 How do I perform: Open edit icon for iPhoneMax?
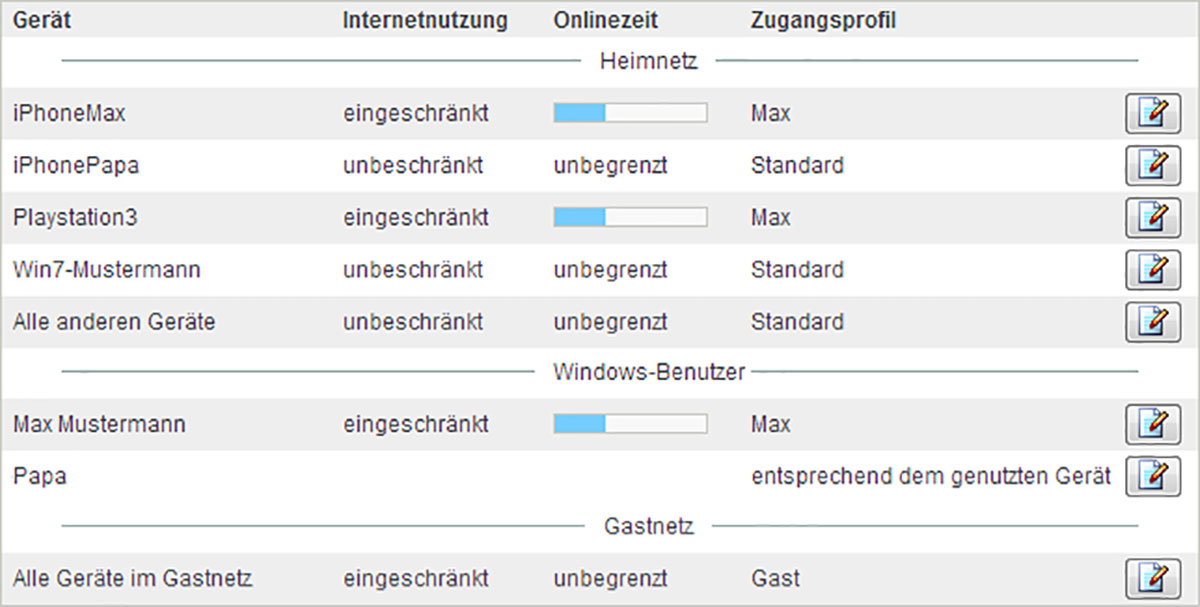(x=1152, y=114)
